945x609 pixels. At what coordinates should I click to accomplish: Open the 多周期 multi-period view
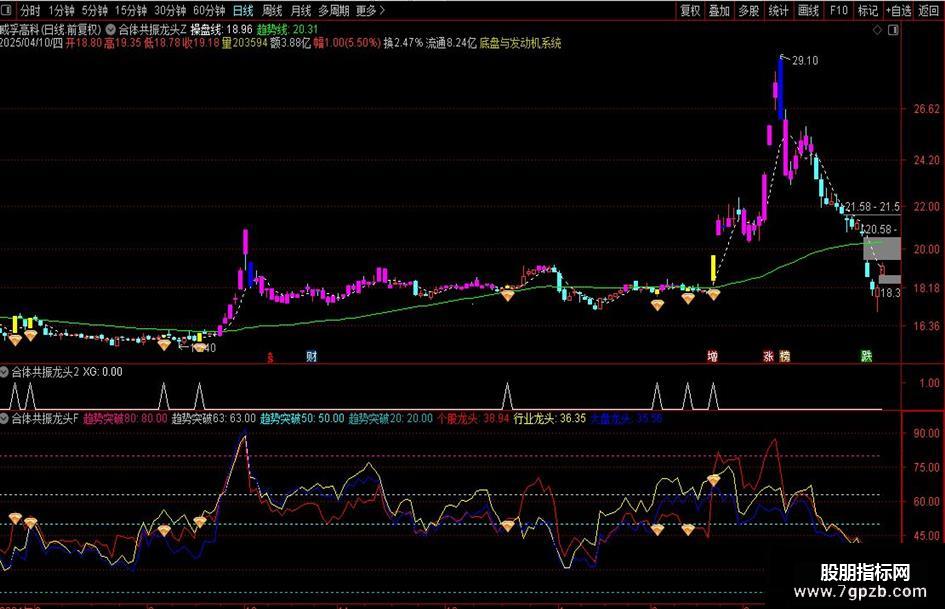point(333,10)
